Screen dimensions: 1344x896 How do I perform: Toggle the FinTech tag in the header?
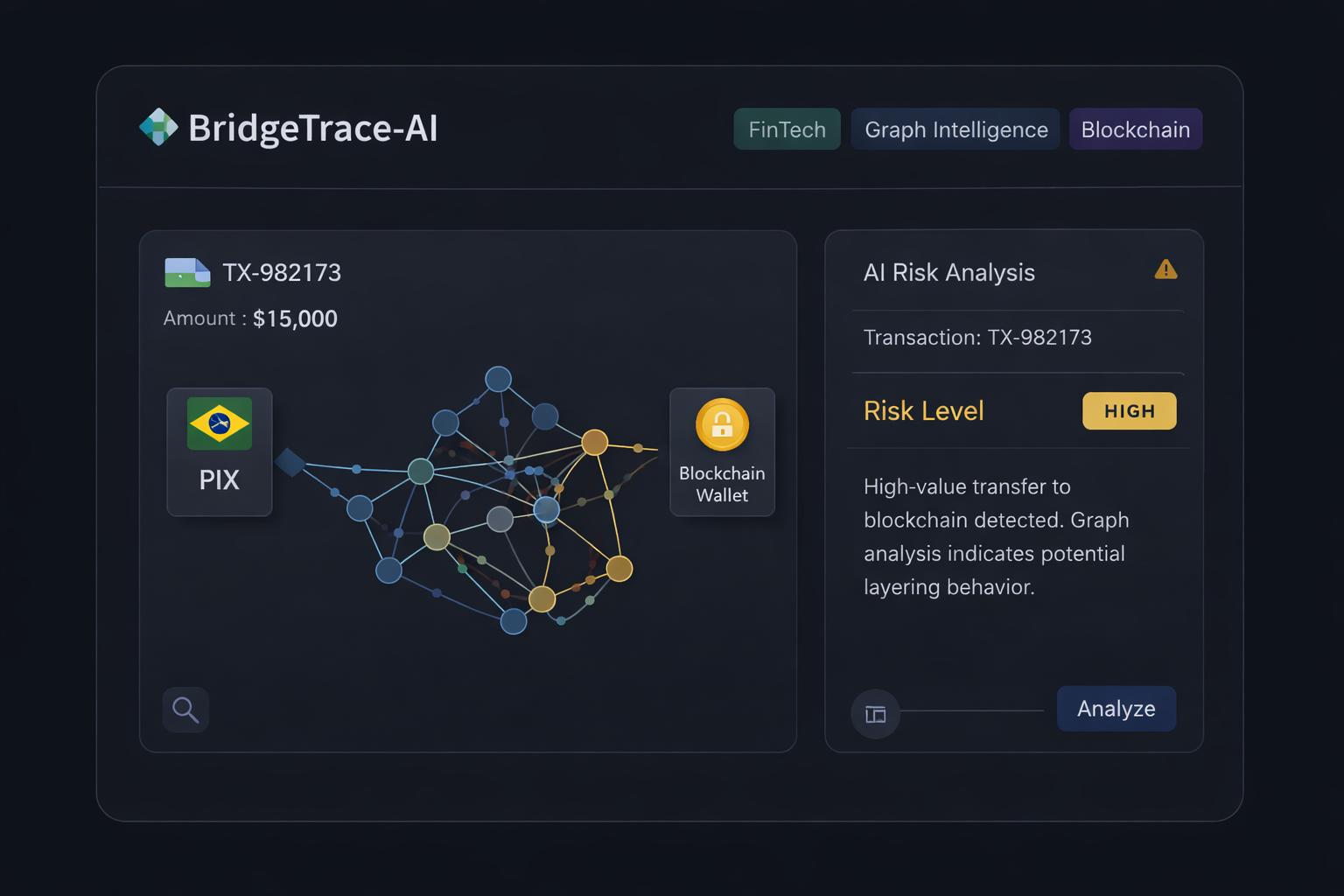786,129
